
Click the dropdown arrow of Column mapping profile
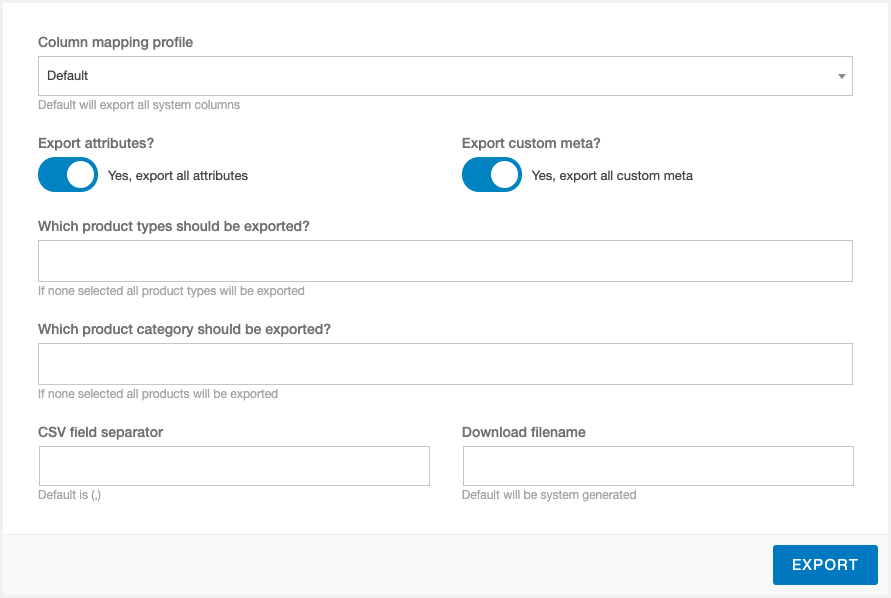842,76
